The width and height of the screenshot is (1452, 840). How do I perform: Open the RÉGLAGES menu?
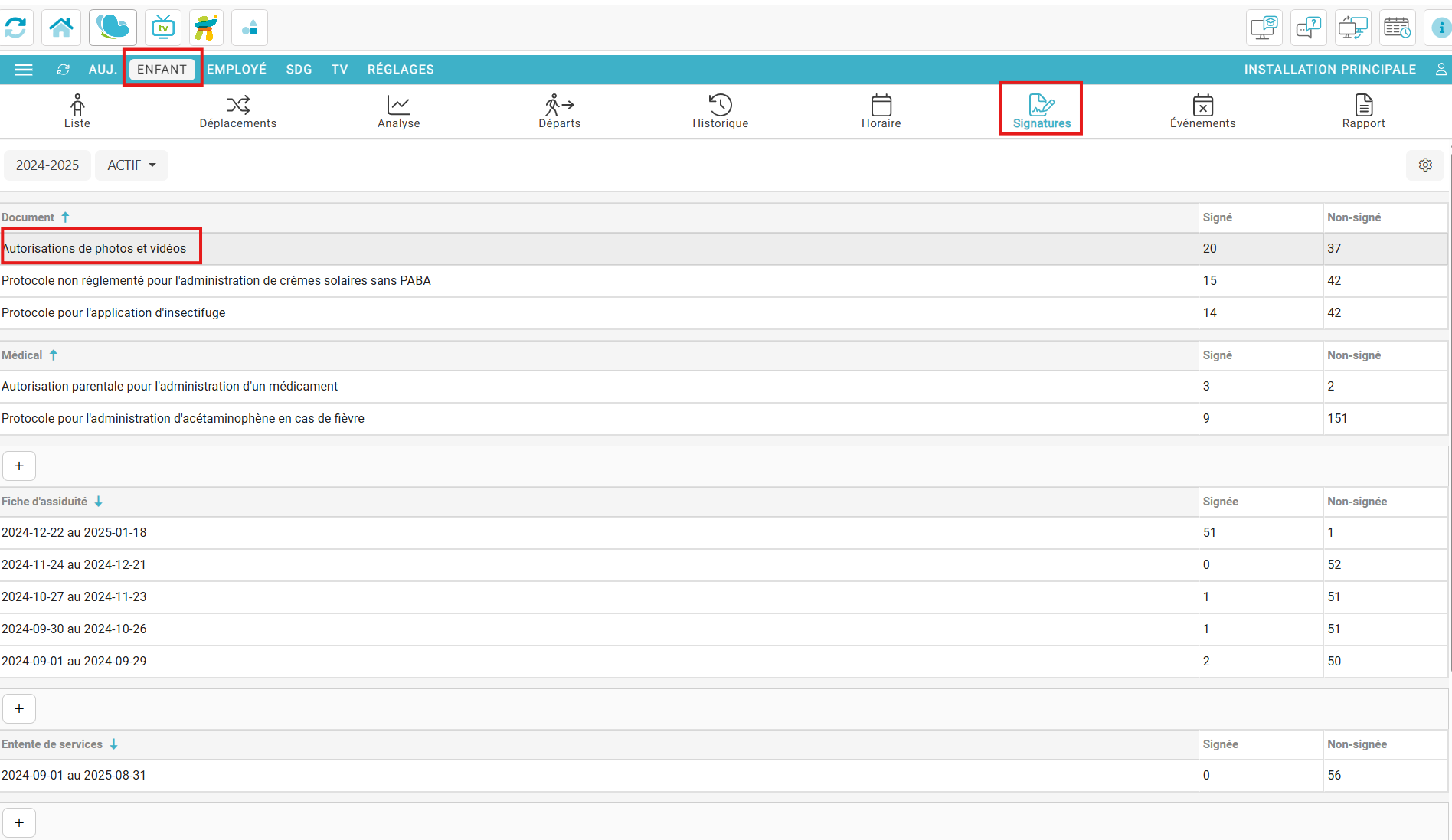coord(401,70)
